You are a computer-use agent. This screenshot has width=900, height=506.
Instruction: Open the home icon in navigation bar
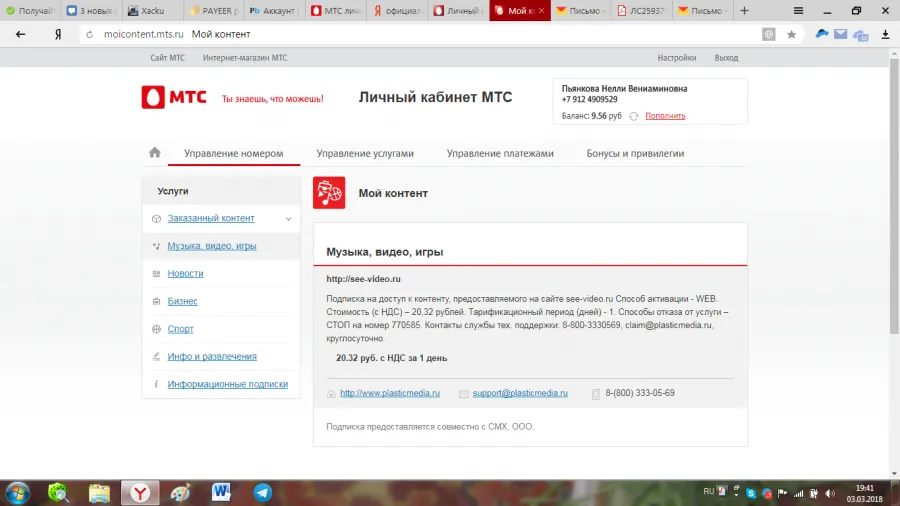[x=155, y=153]
